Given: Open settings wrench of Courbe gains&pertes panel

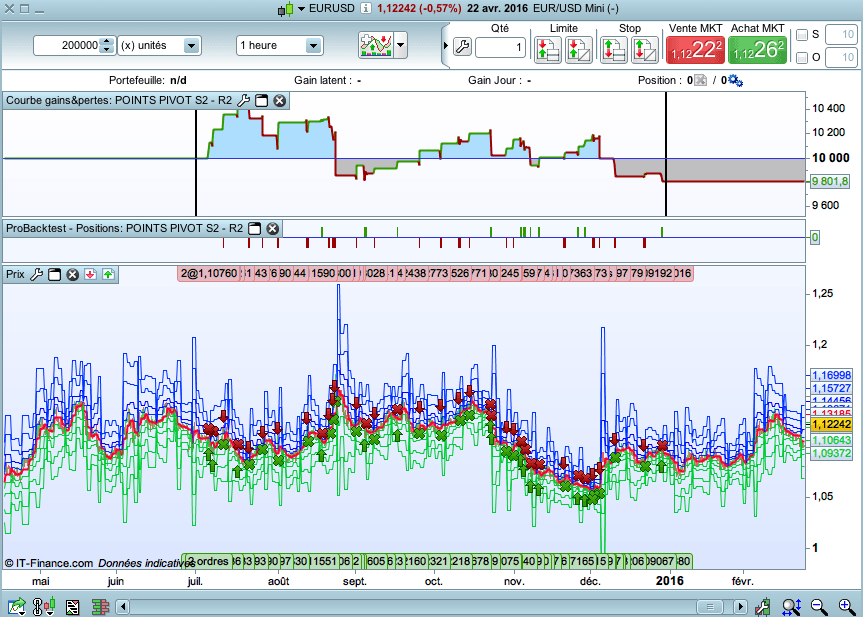Looking at the screenshot, I should click(x=243, y=100).
